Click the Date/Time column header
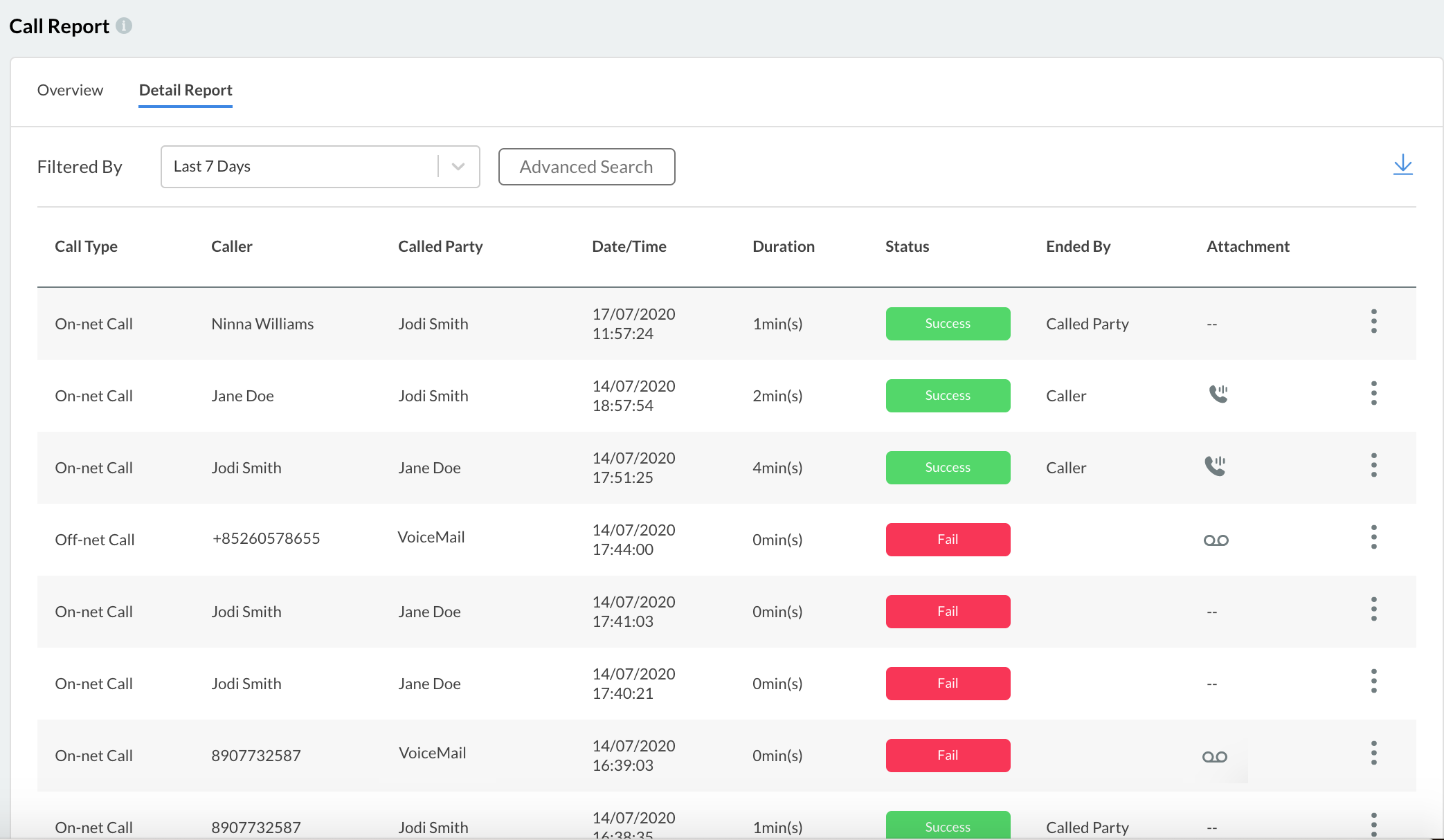 tap(629, 246)
